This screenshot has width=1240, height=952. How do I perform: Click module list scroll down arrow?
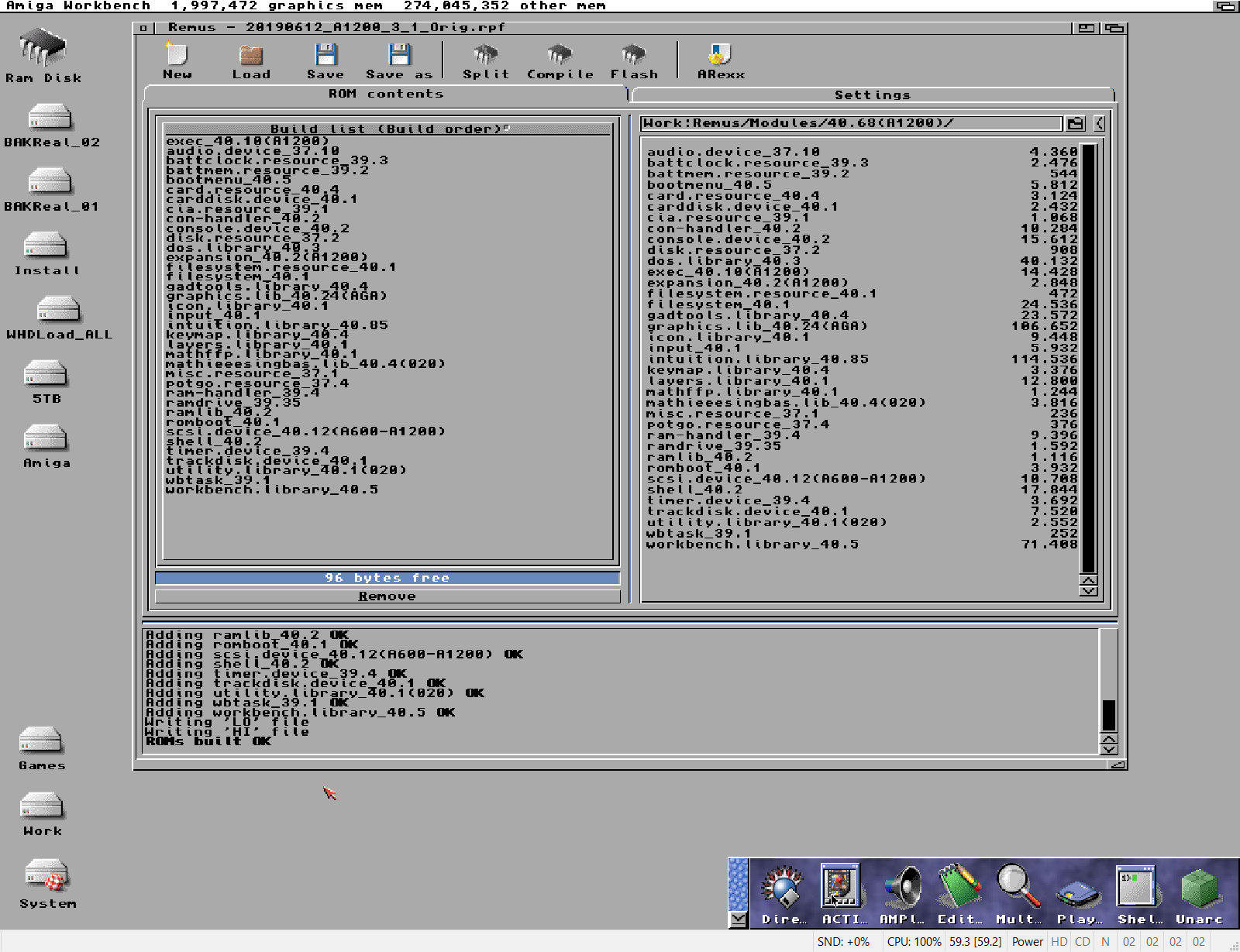pos(1088,592)
